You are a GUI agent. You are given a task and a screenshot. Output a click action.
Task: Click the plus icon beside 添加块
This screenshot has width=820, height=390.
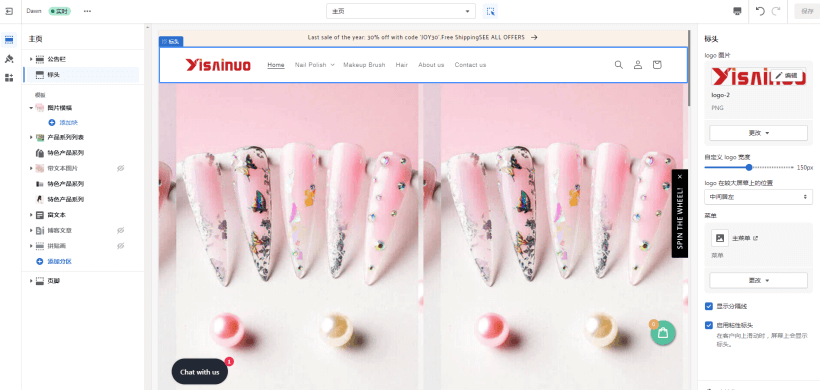(52, 122)
